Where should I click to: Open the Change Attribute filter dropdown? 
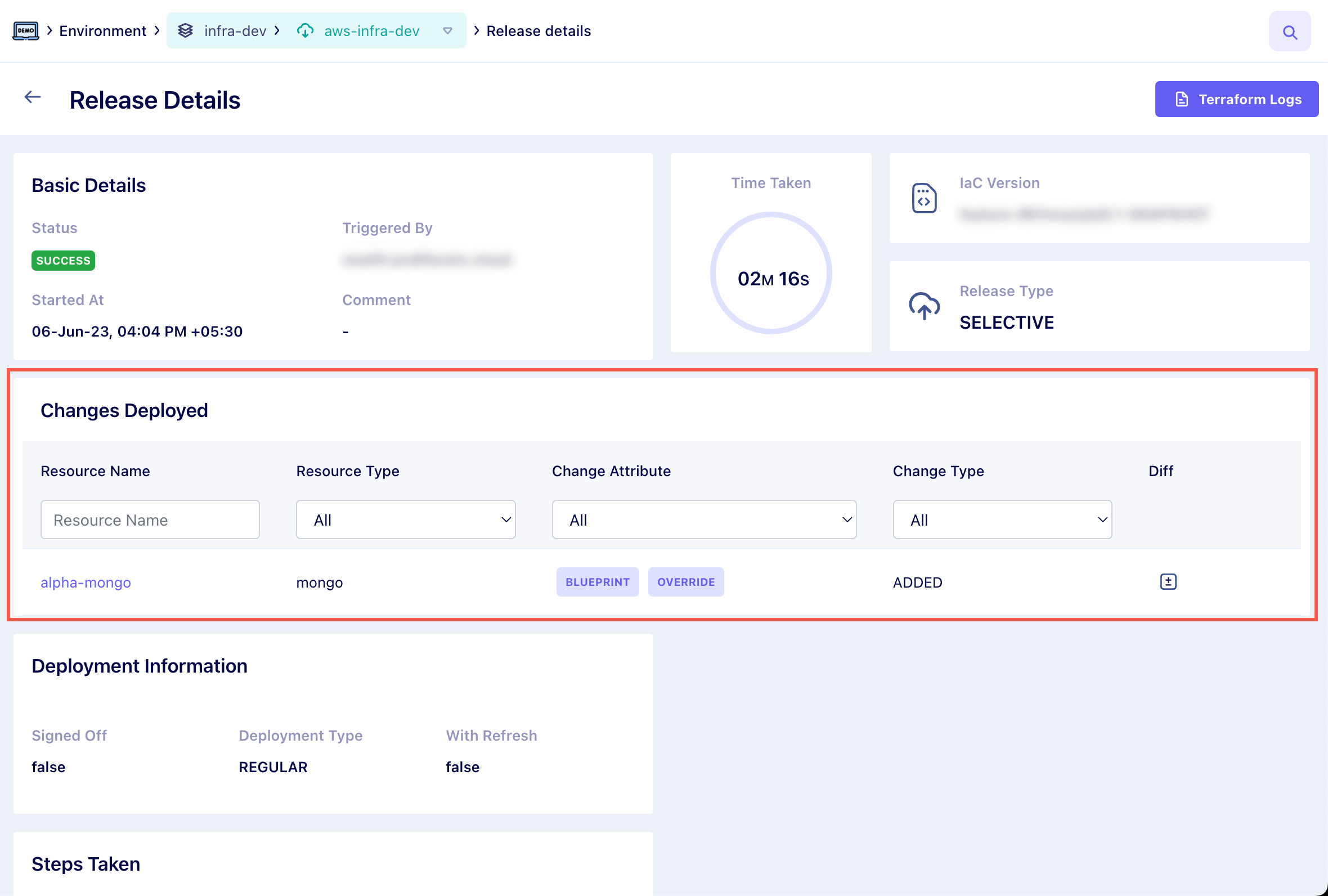pos(704,519)
